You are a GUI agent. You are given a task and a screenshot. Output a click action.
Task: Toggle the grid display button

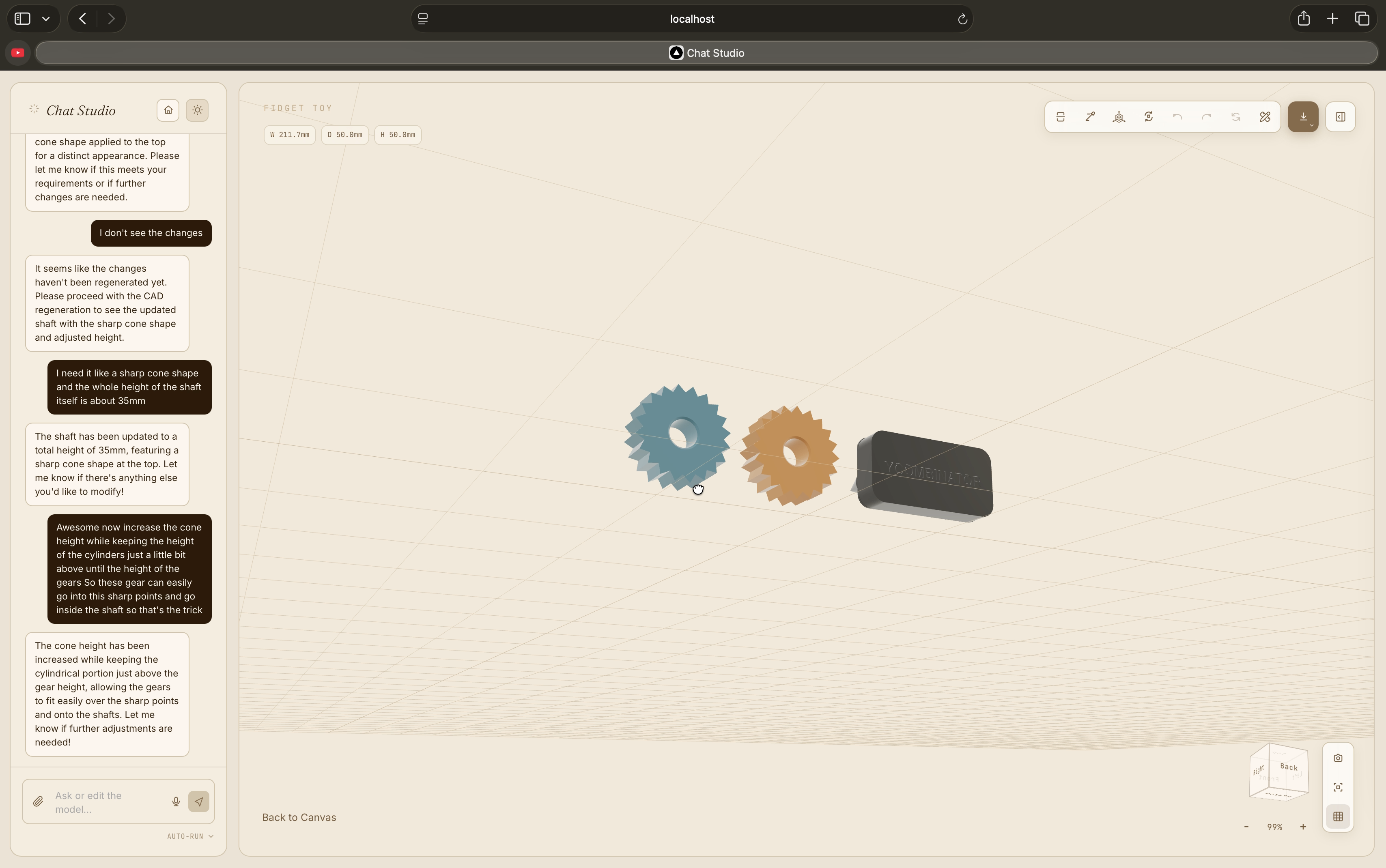[1338, 816]
